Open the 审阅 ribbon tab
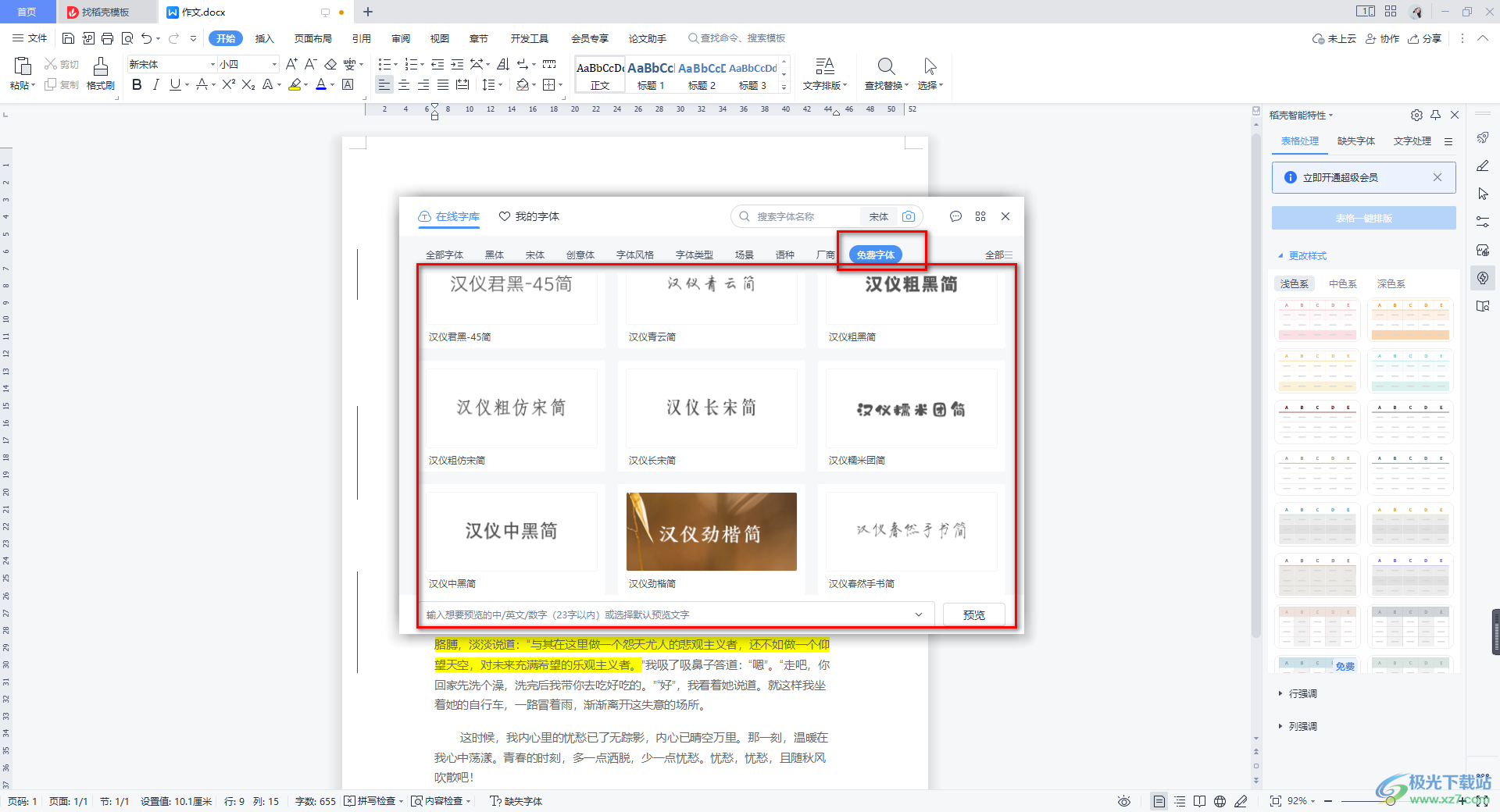This screenshot has height=812, width=1500. [x=401, y=38]
